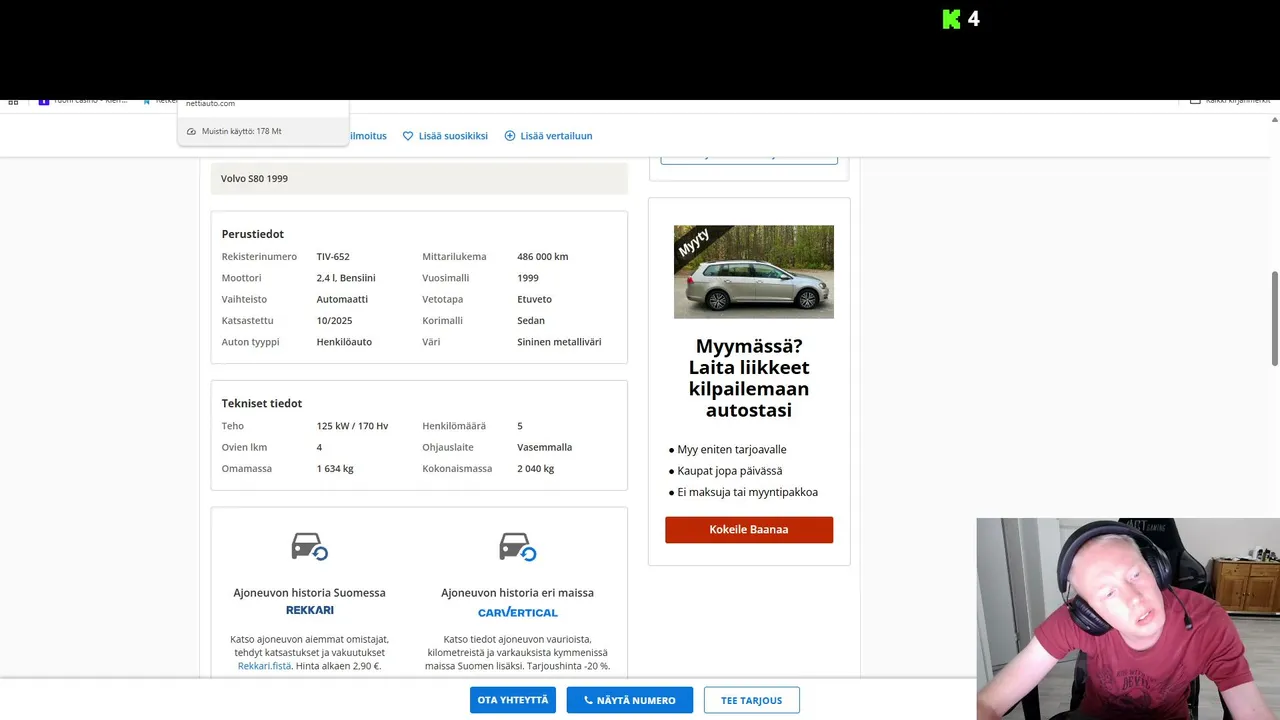
Task: Click the car icon above Ajoneuvon historia Suomessa
Action: tap(309, 547)
